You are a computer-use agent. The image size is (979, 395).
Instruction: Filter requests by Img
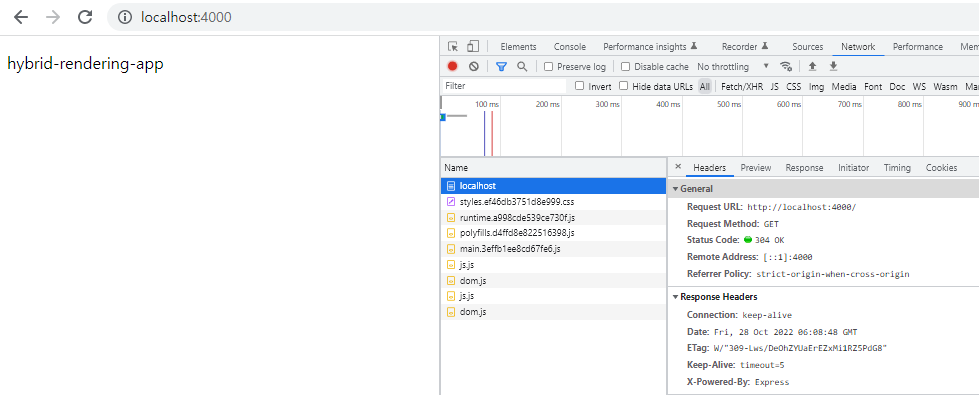click(x=817, y=87)
